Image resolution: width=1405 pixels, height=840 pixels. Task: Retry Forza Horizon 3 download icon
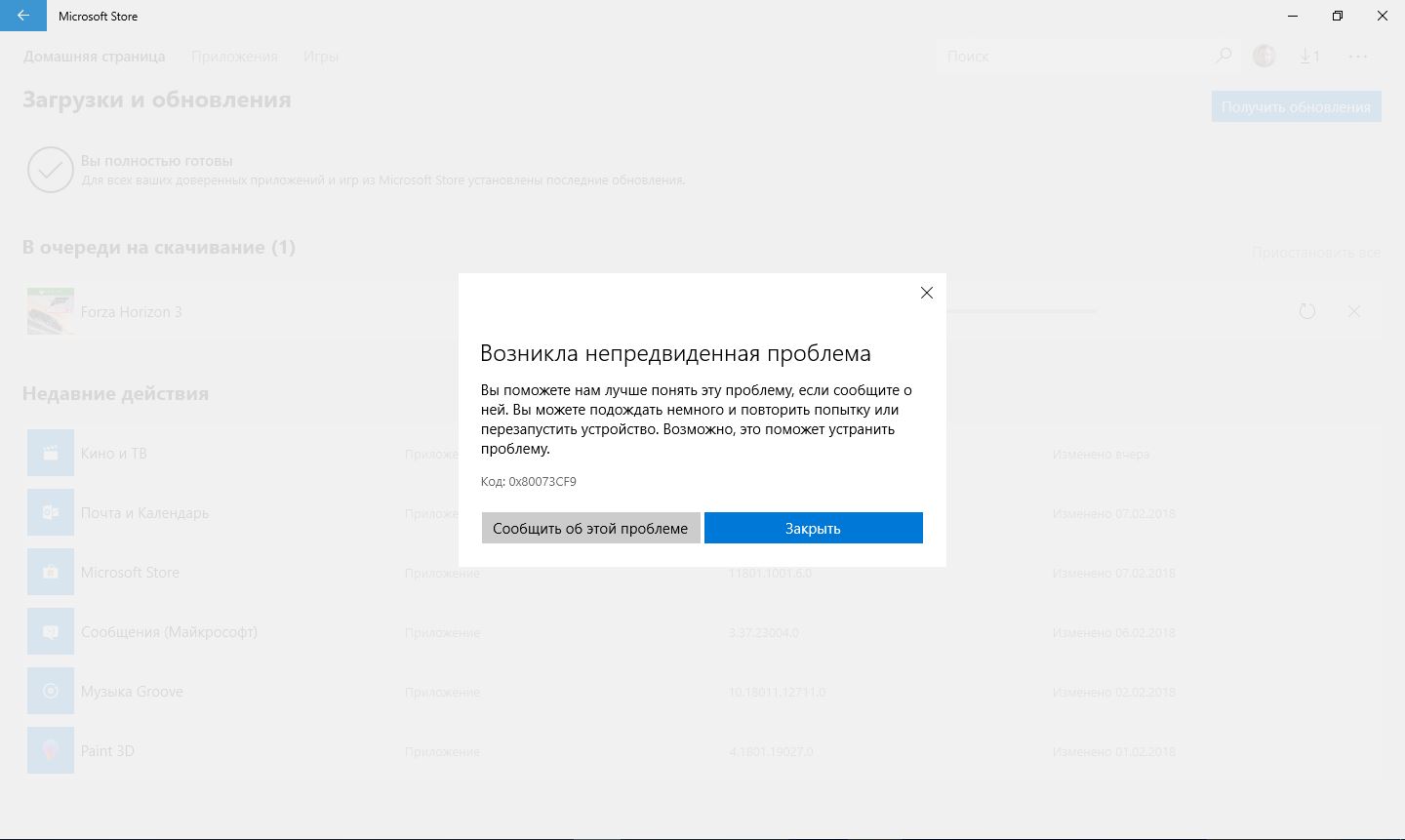coord(1307,311)
